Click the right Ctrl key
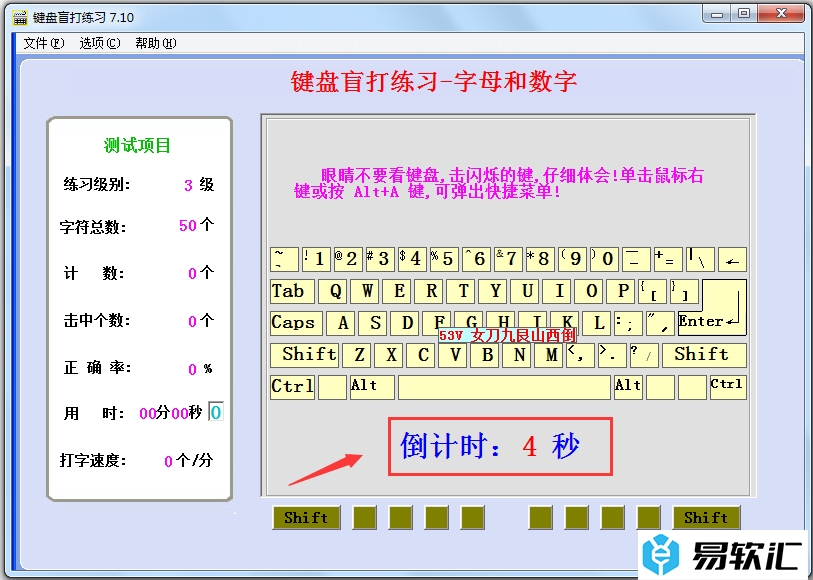The width and height of the screenshot is (813, 580). [x=728, y=387]
